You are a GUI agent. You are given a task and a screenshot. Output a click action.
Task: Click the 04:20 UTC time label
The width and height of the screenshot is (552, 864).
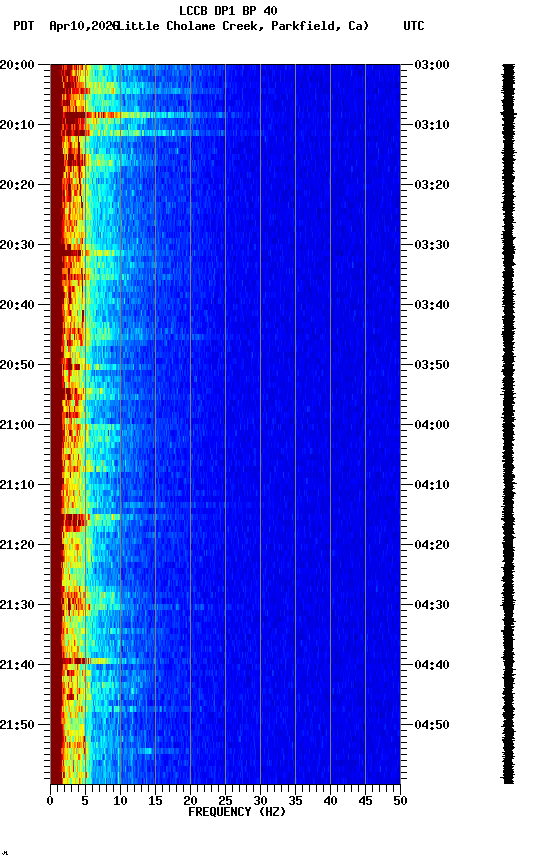[x=432, y=546]
